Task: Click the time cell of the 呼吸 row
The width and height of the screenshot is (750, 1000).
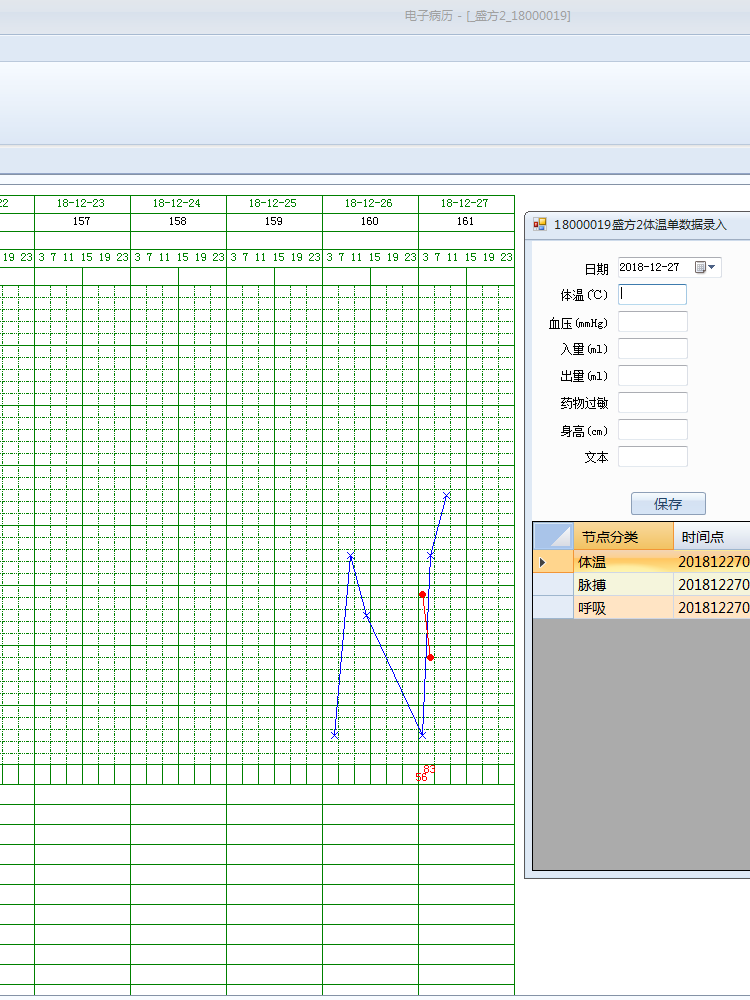Action: pos(712,608)
